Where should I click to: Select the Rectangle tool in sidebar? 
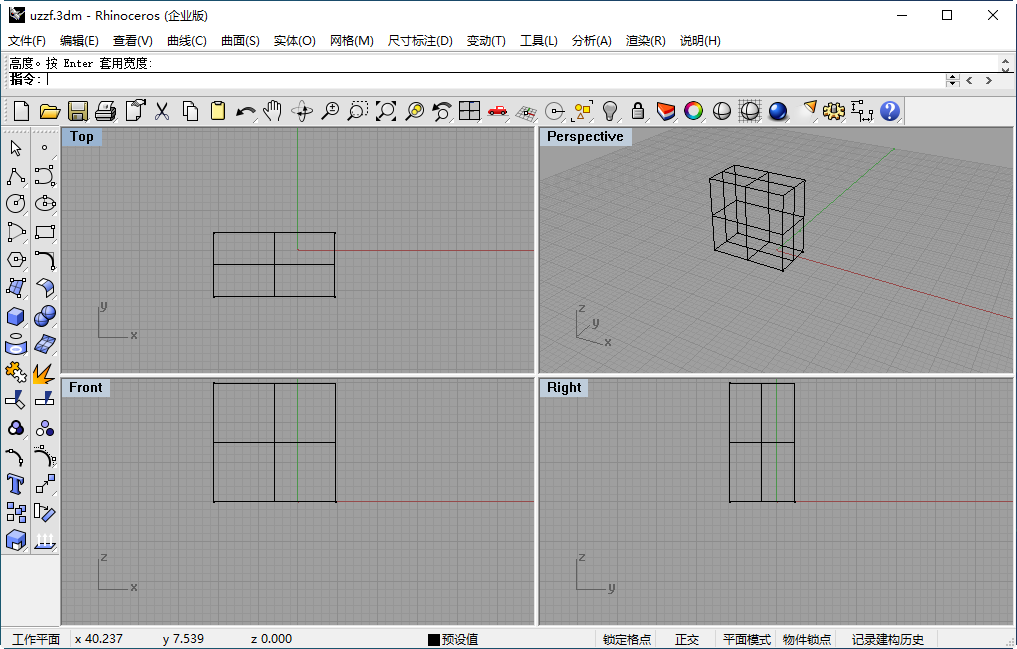pyautogui.click(x=45, y=231)
